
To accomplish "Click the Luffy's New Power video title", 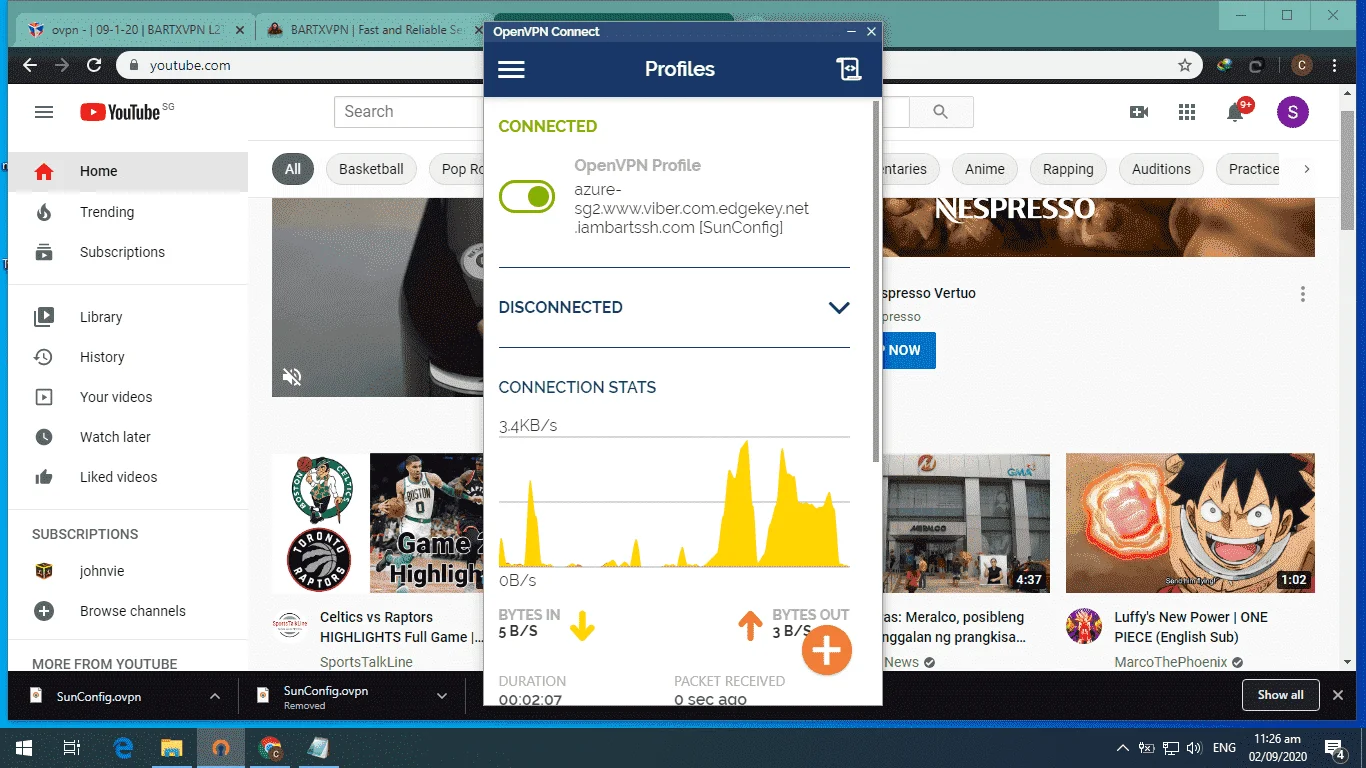I will point(1191,627).
